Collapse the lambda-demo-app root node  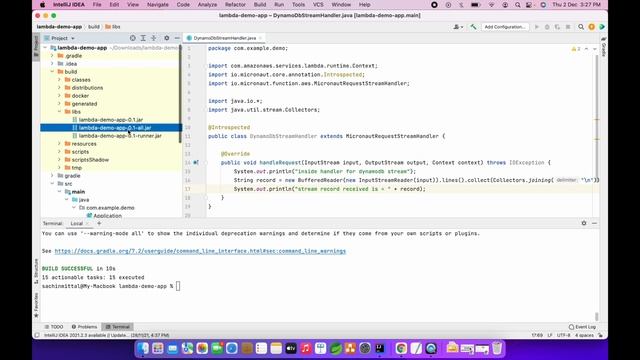pos(45,48)
